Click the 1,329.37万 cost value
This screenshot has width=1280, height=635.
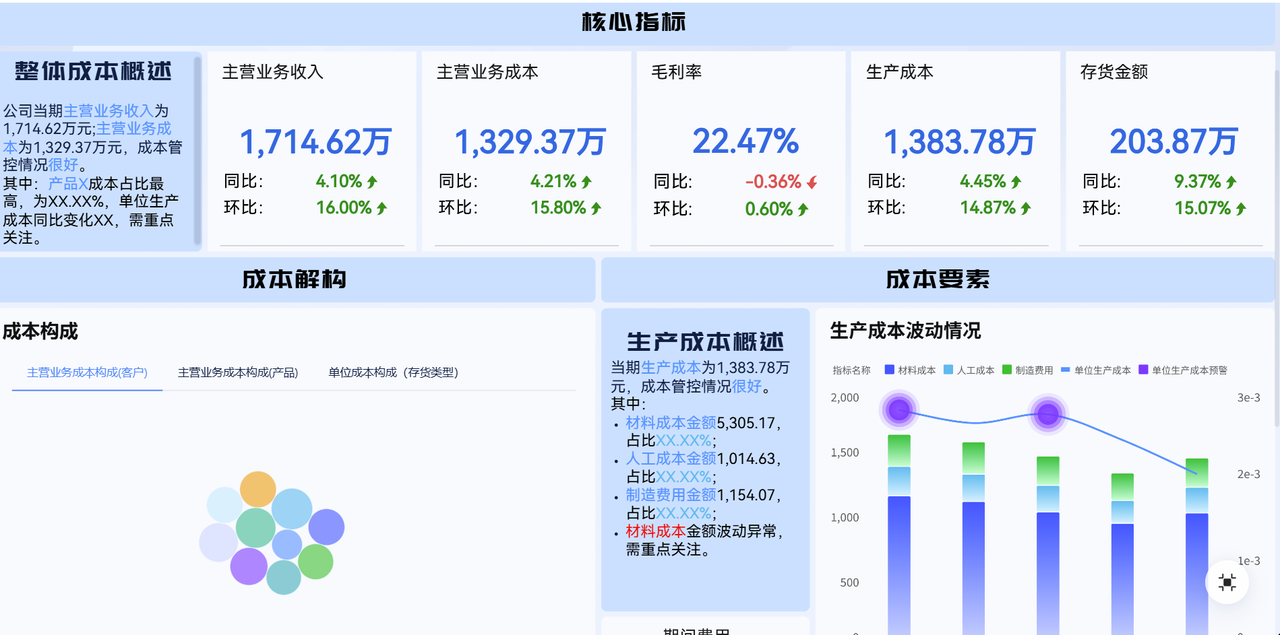[530, 142]
